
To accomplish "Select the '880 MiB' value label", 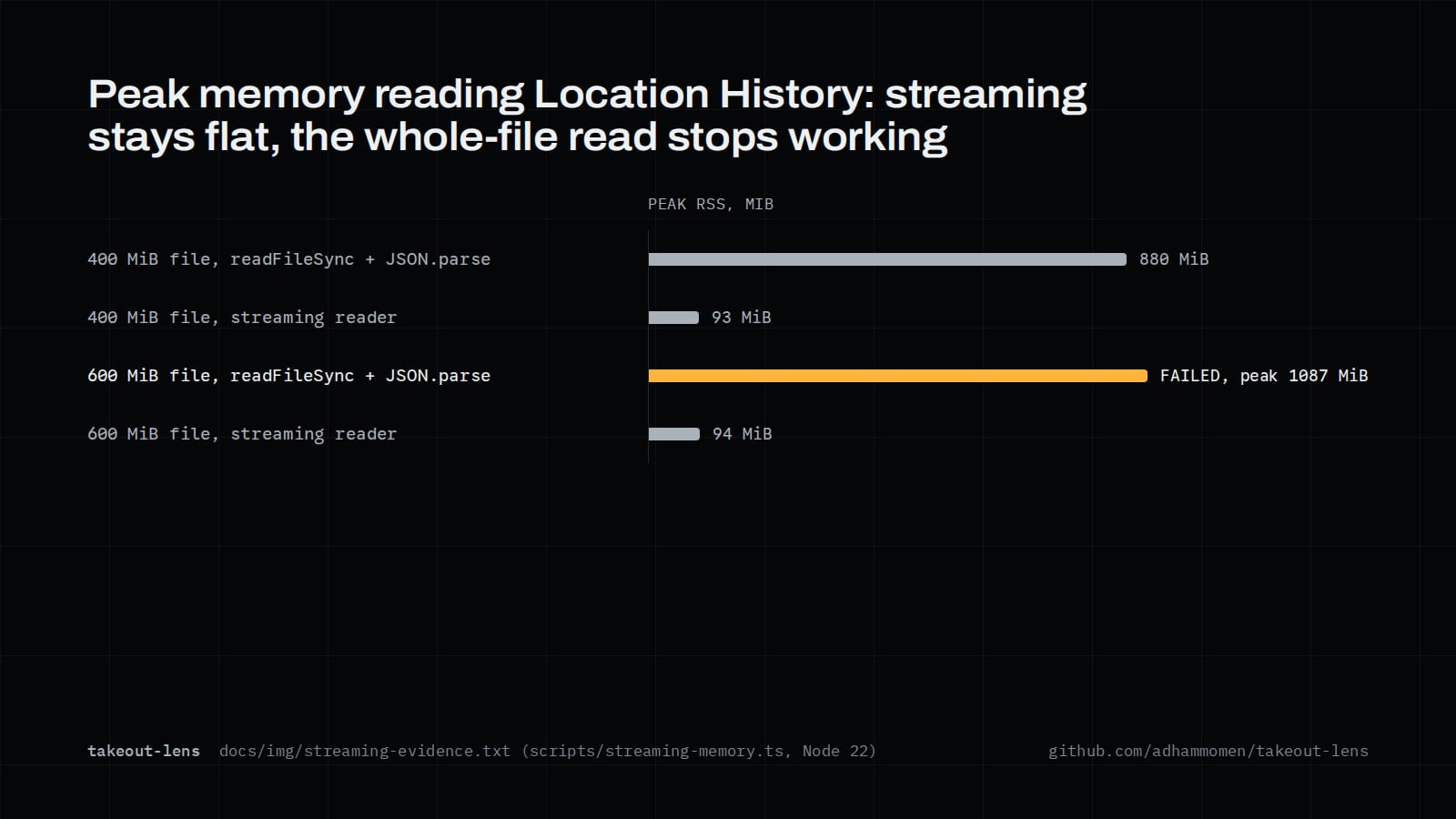I will (x=1174, y=259).
